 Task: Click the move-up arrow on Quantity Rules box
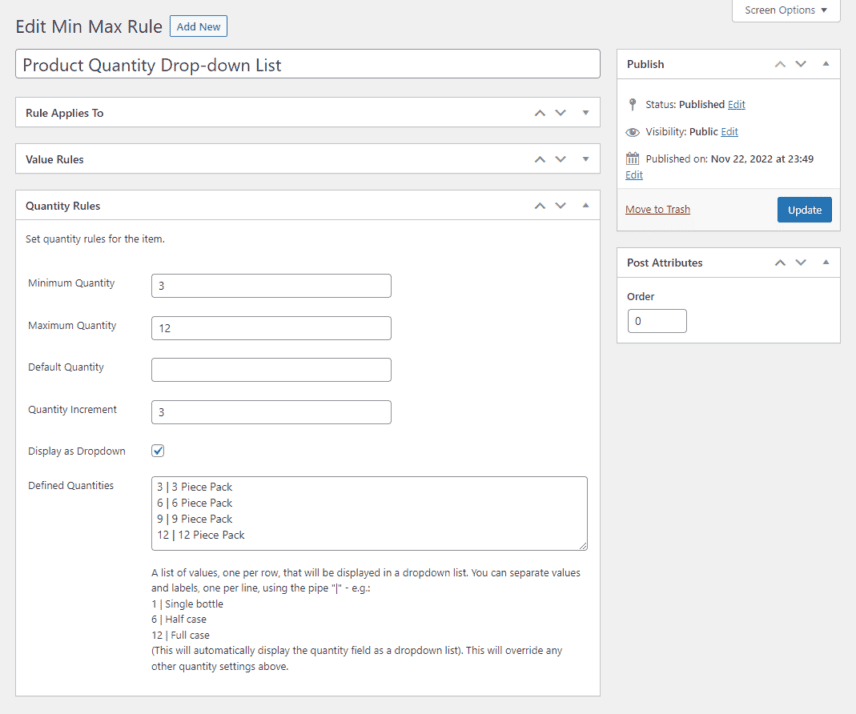pos(539,205)
